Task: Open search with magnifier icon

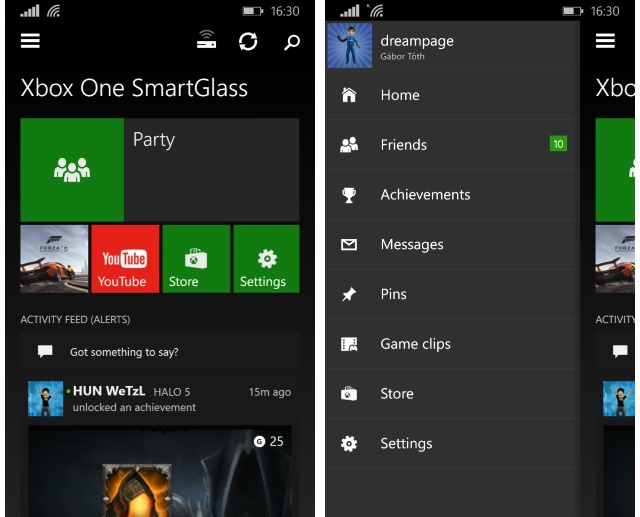Action: [x=291, y=42]
